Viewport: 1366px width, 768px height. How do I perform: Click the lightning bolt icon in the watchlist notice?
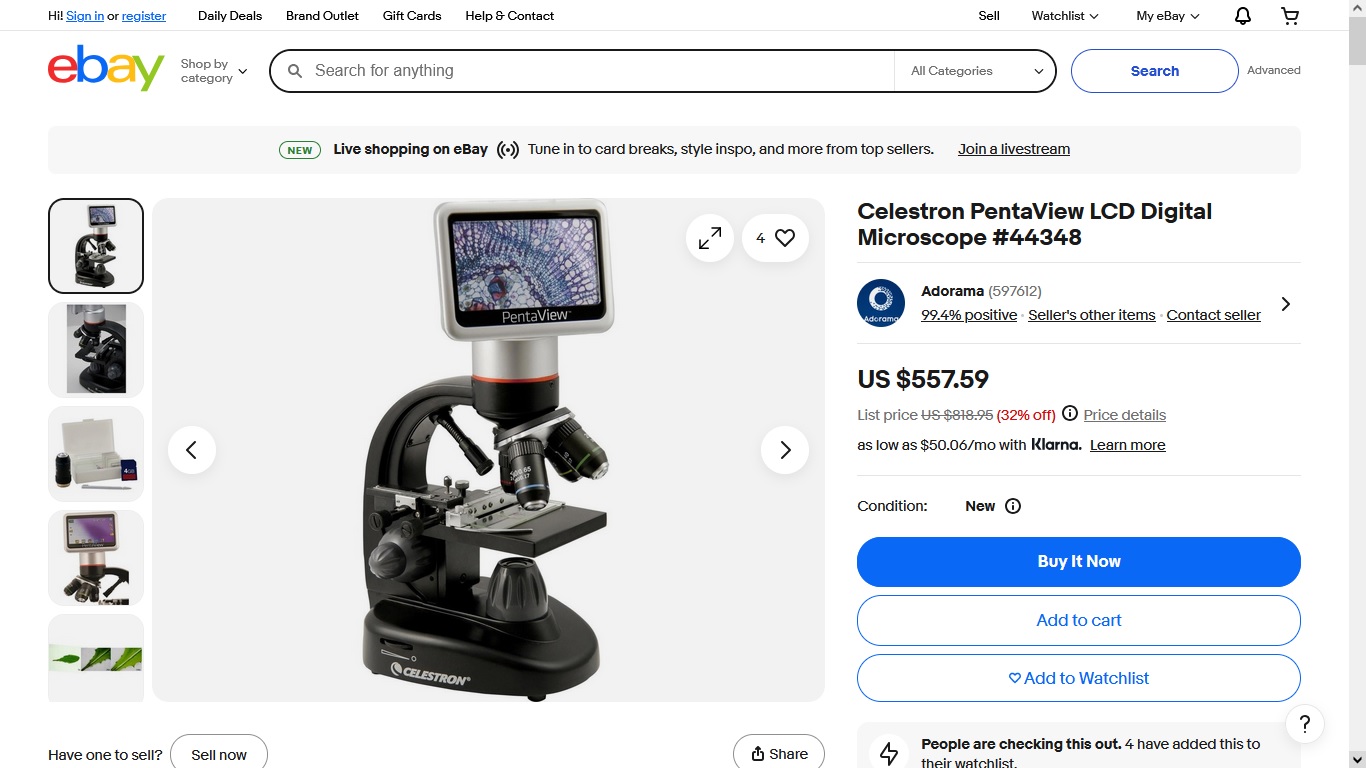[889, 753]
